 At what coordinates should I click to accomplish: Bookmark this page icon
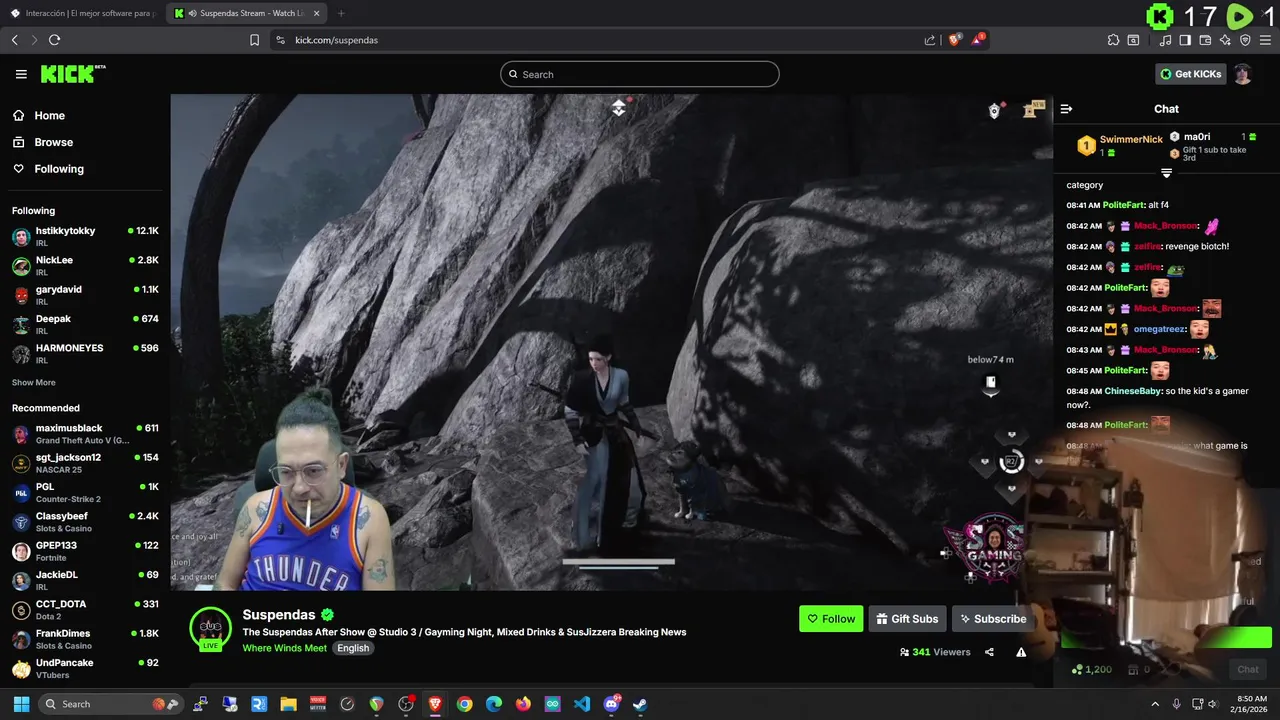pos(254,40)
